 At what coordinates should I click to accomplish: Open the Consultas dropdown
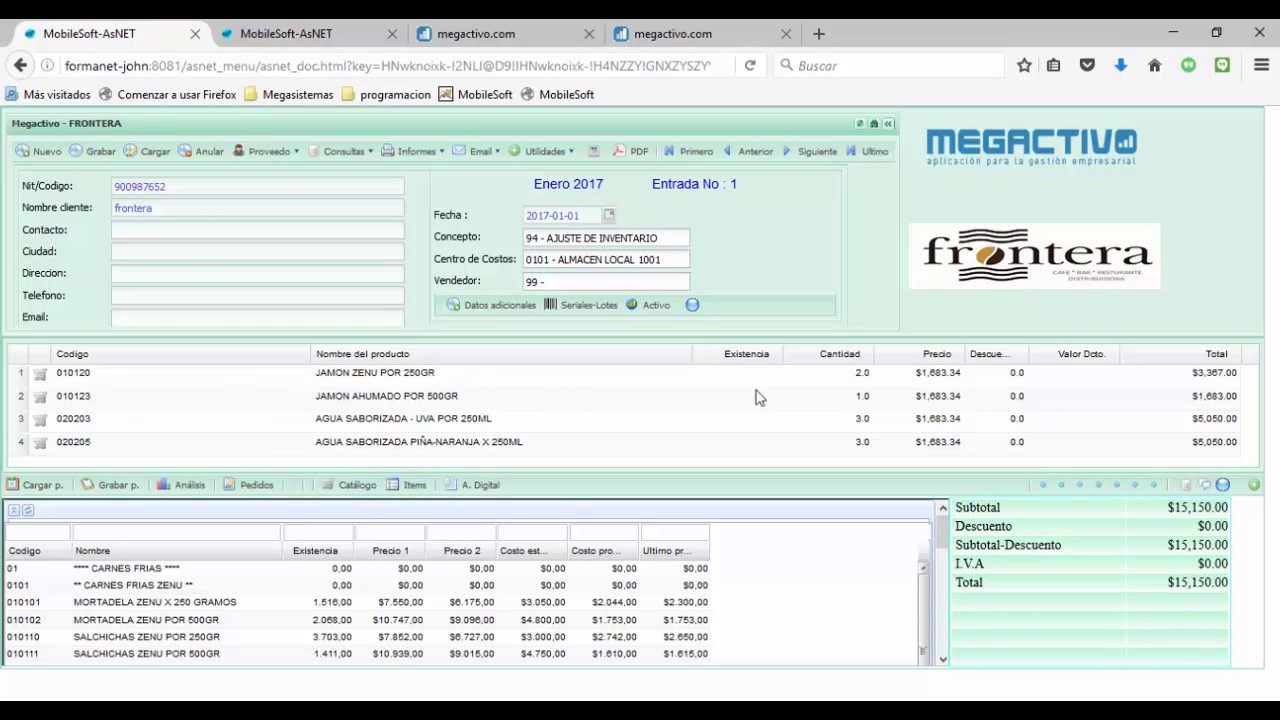341,151
